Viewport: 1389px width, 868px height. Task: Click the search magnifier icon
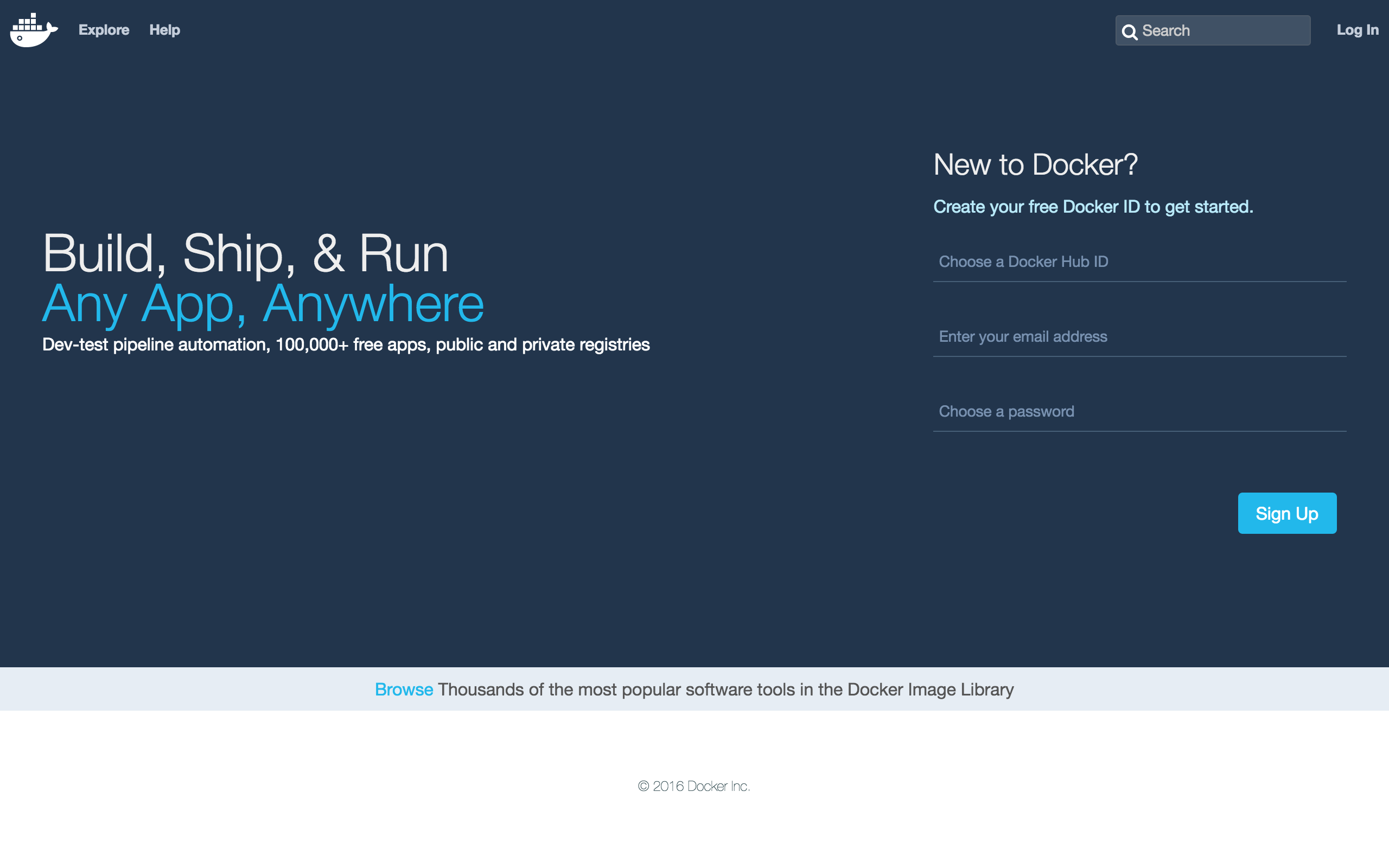1129,31
